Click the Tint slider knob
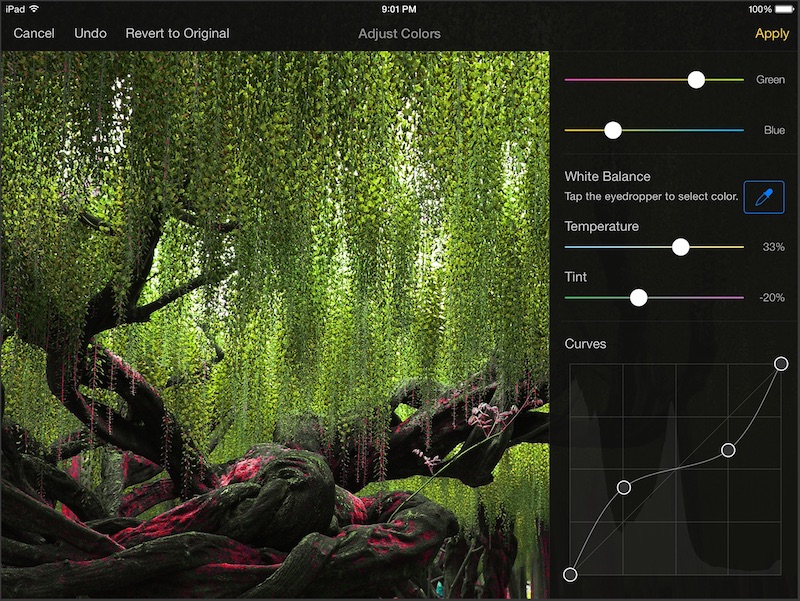The height and width of the screenshot is (601, 800). (638, 297)
